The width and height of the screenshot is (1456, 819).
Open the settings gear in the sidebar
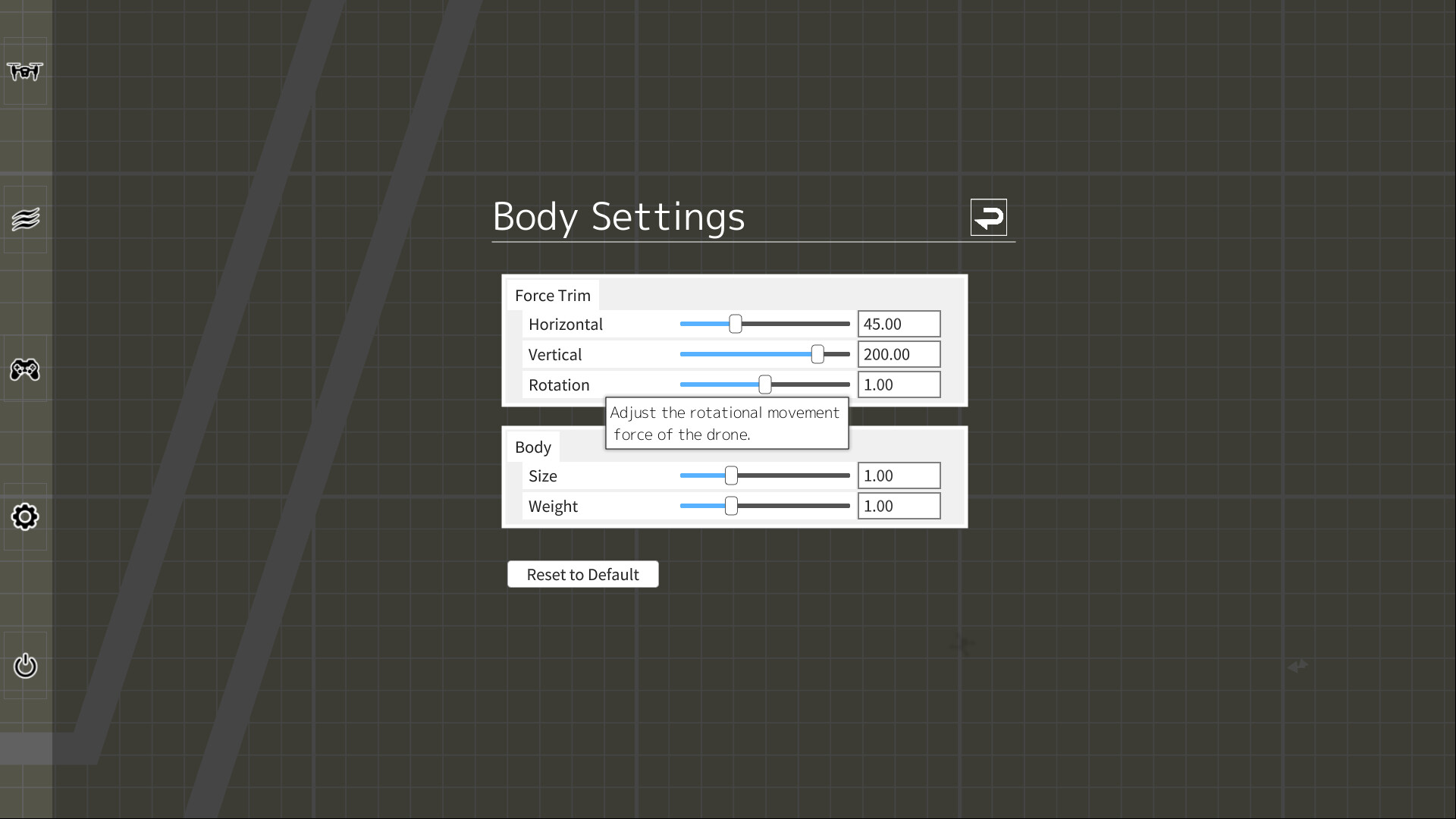pyautogui.click(x=25, y=516)
